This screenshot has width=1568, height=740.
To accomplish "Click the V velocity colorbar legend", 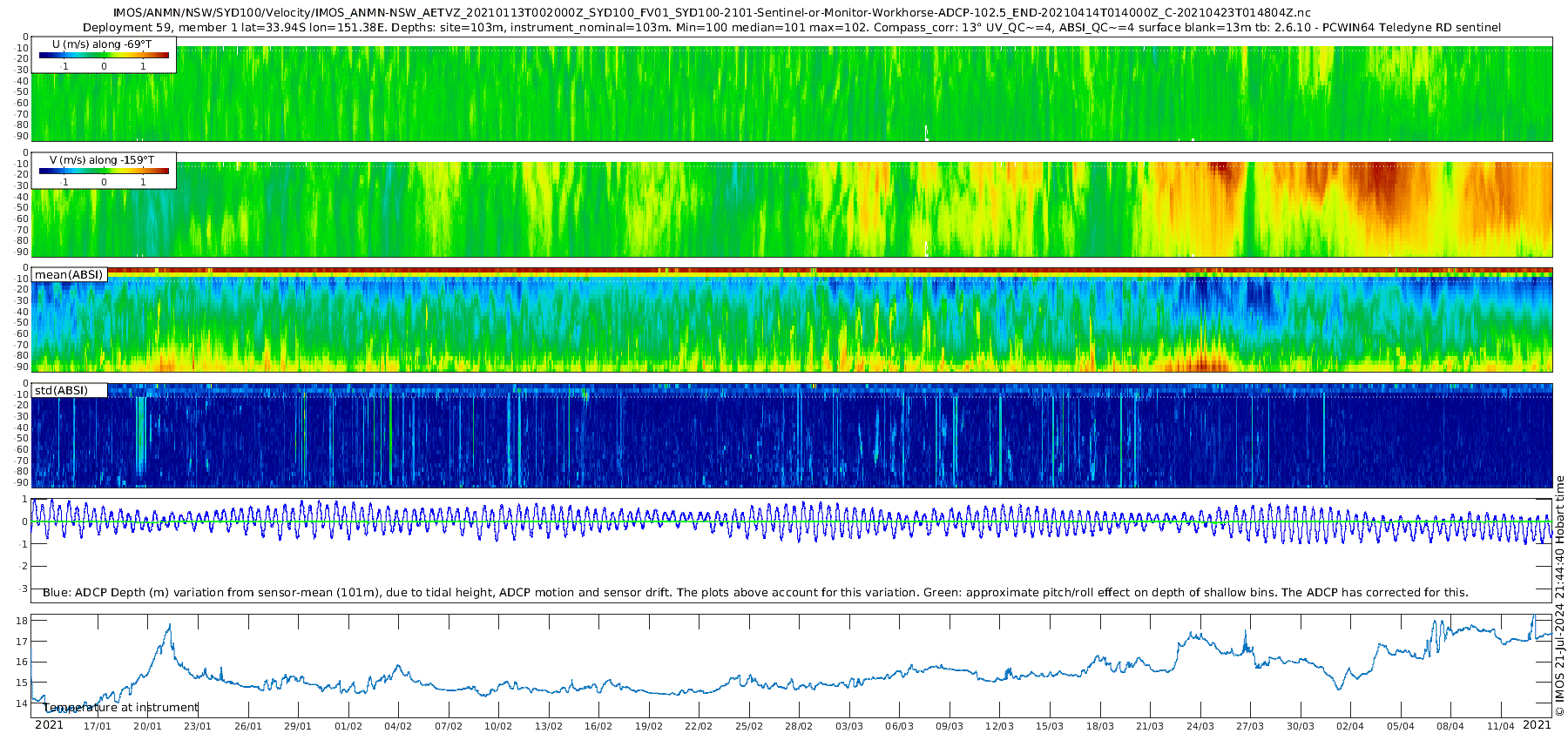I will pyautogui.click(x=104, y=171).
